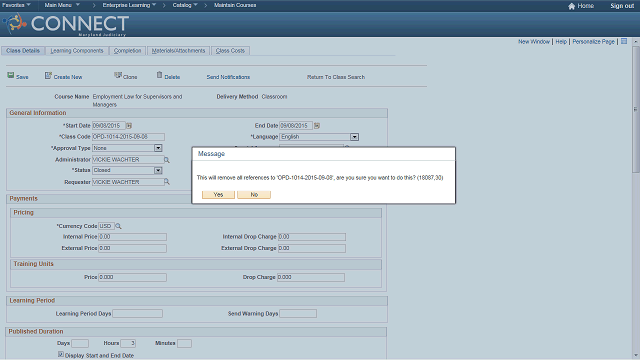This screenshot has width=640, height=360.
Task: Click the Clone icon
Action: pos(118,76)
